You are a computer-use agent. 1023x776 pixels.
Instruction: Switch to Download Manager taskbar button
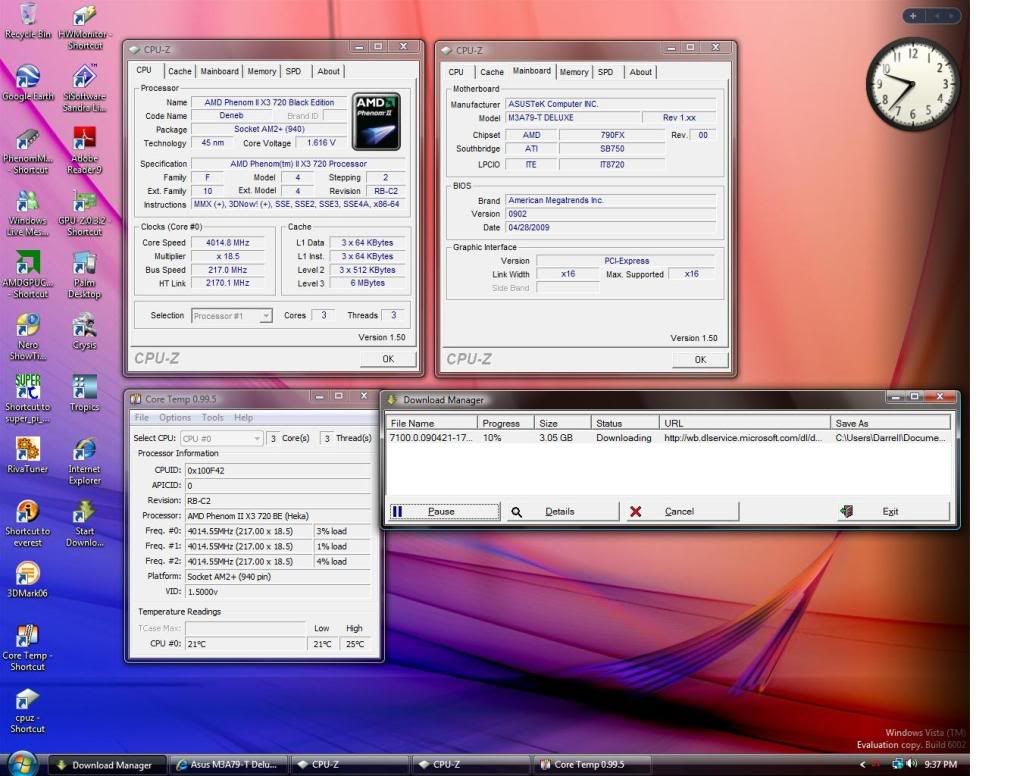[108, 764]
